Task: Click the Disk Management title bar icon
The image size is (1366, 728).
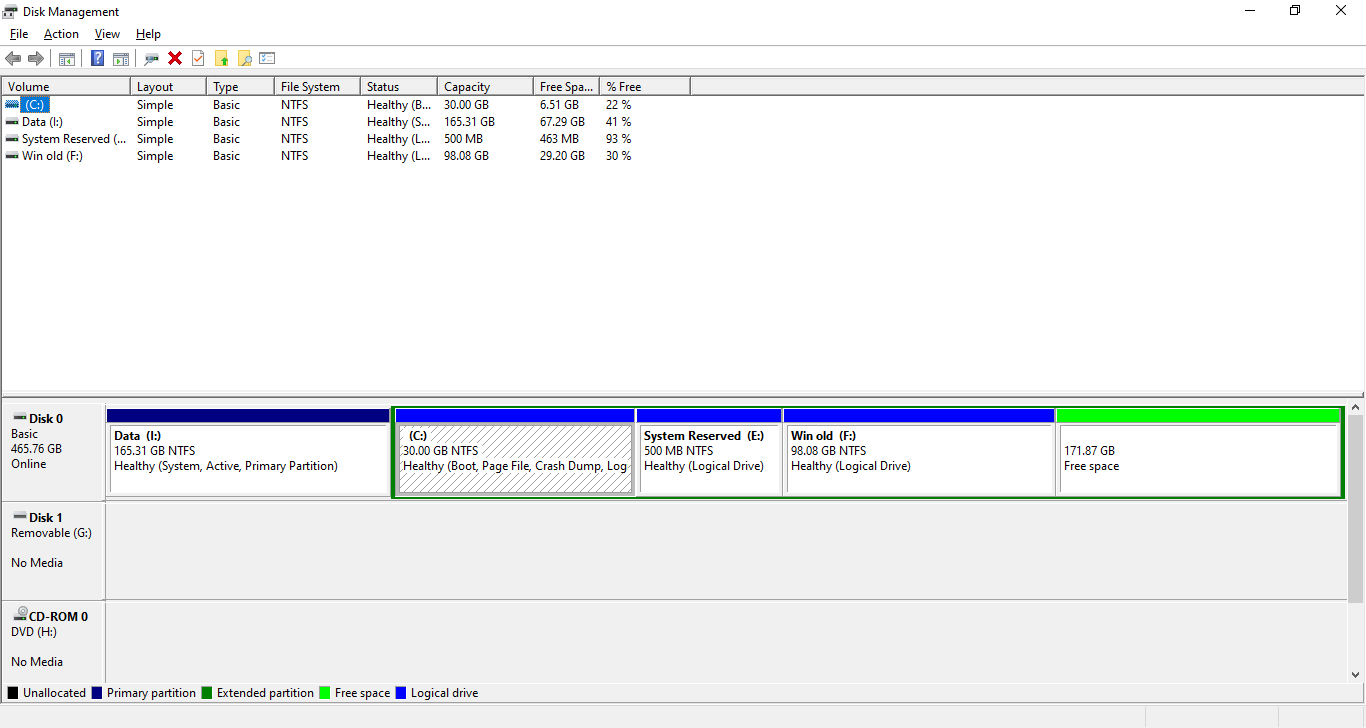Action: (10, 11)
